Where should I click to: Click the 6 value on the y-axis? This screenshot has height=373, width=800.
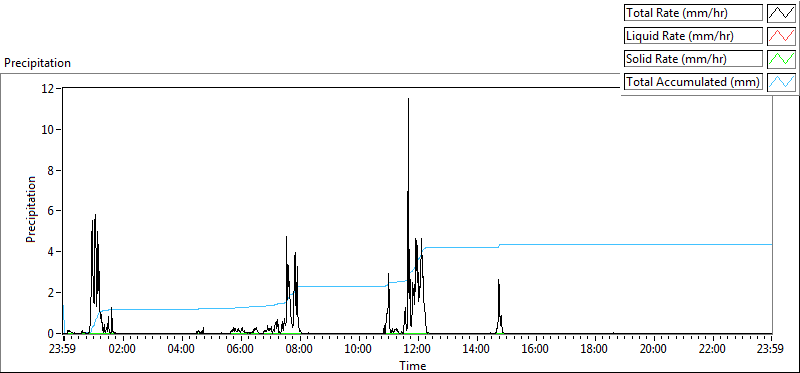coord(52,211)
